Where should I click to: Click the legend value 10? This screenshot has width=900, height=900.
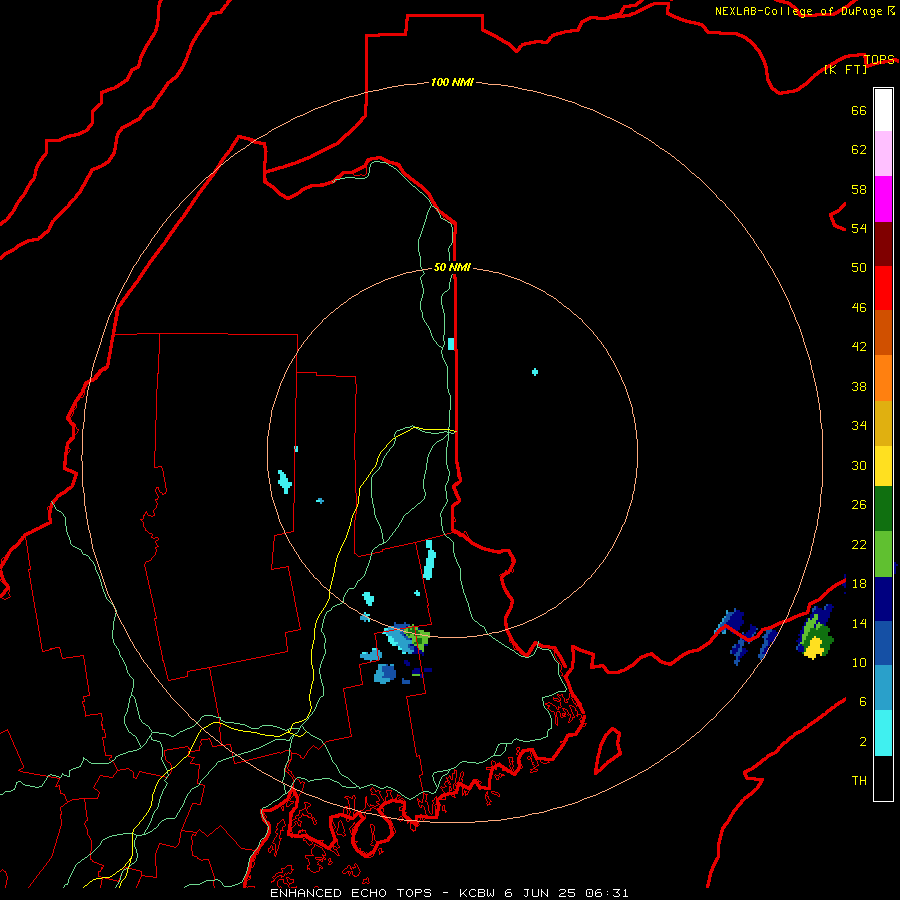point(859,662)
